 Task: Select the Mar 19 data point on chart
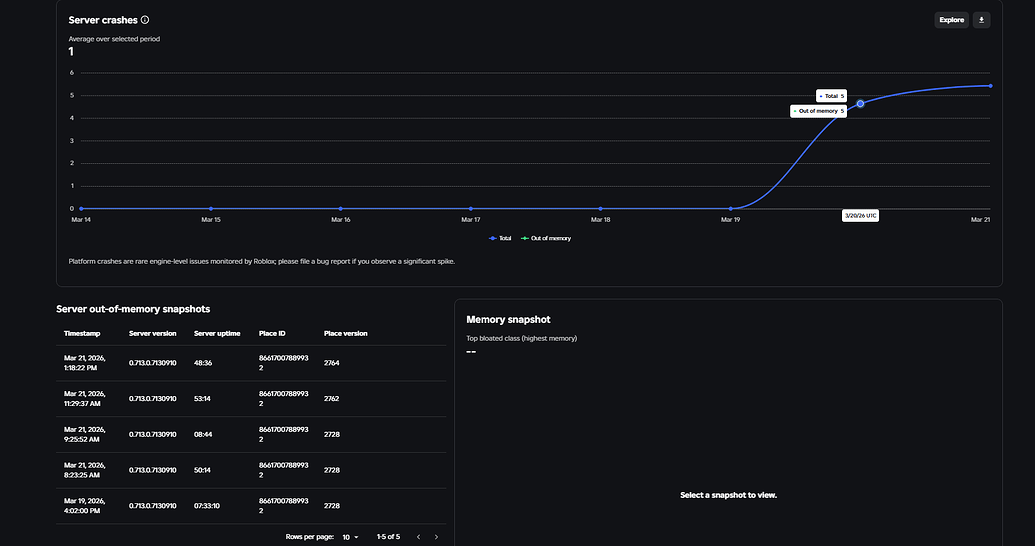[x=731, y=209]
